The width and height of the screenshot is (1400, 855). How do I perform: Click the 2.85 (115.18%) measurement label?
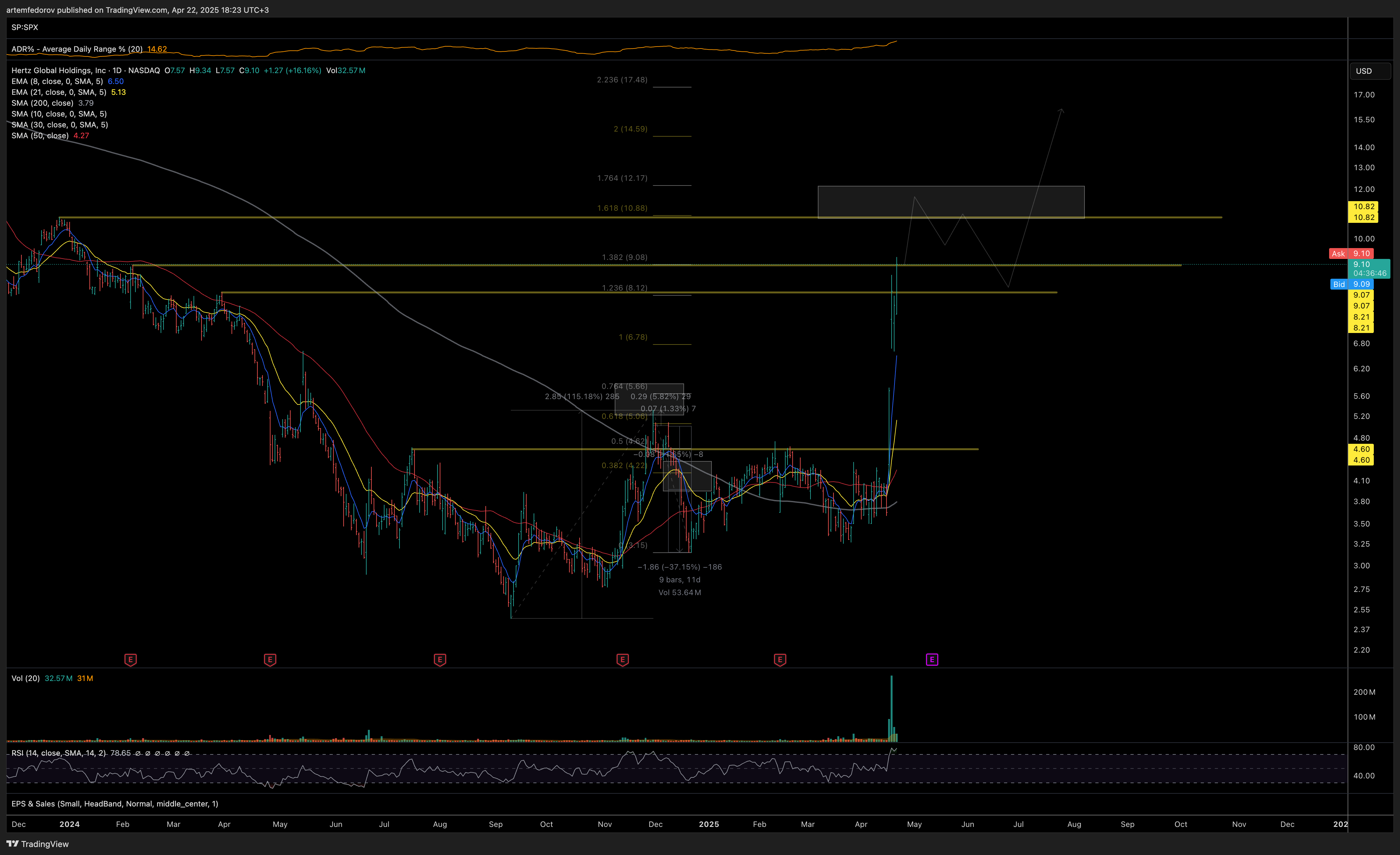click(x=582, y=397)
